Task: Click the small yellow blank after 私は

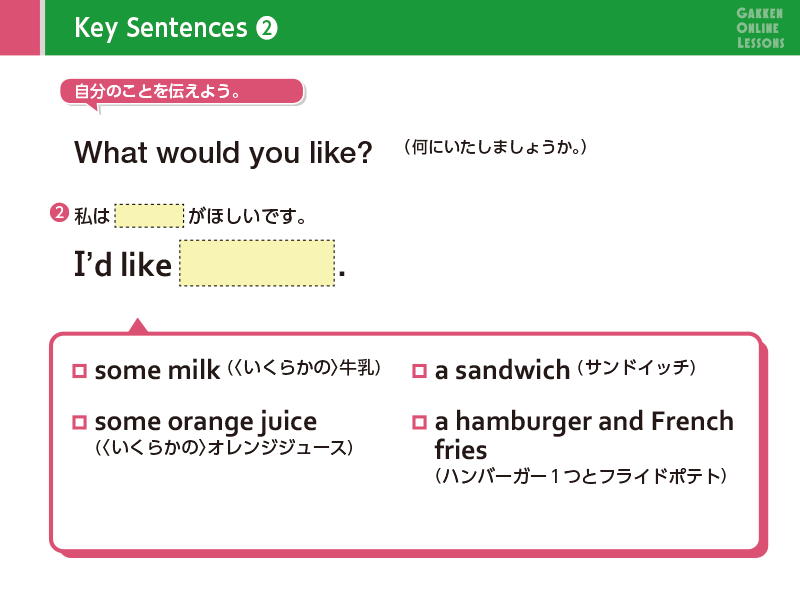Action: click(150, 215)
